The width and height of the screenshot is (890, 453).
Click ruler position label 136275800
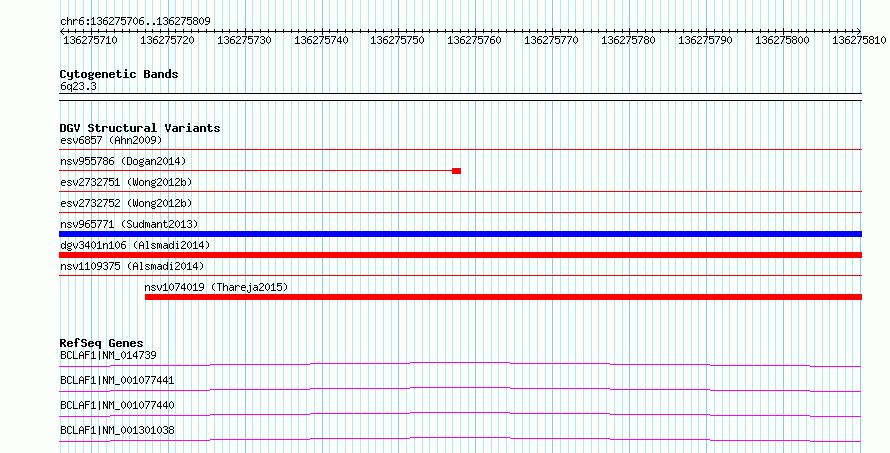click(x=782, y=40)
